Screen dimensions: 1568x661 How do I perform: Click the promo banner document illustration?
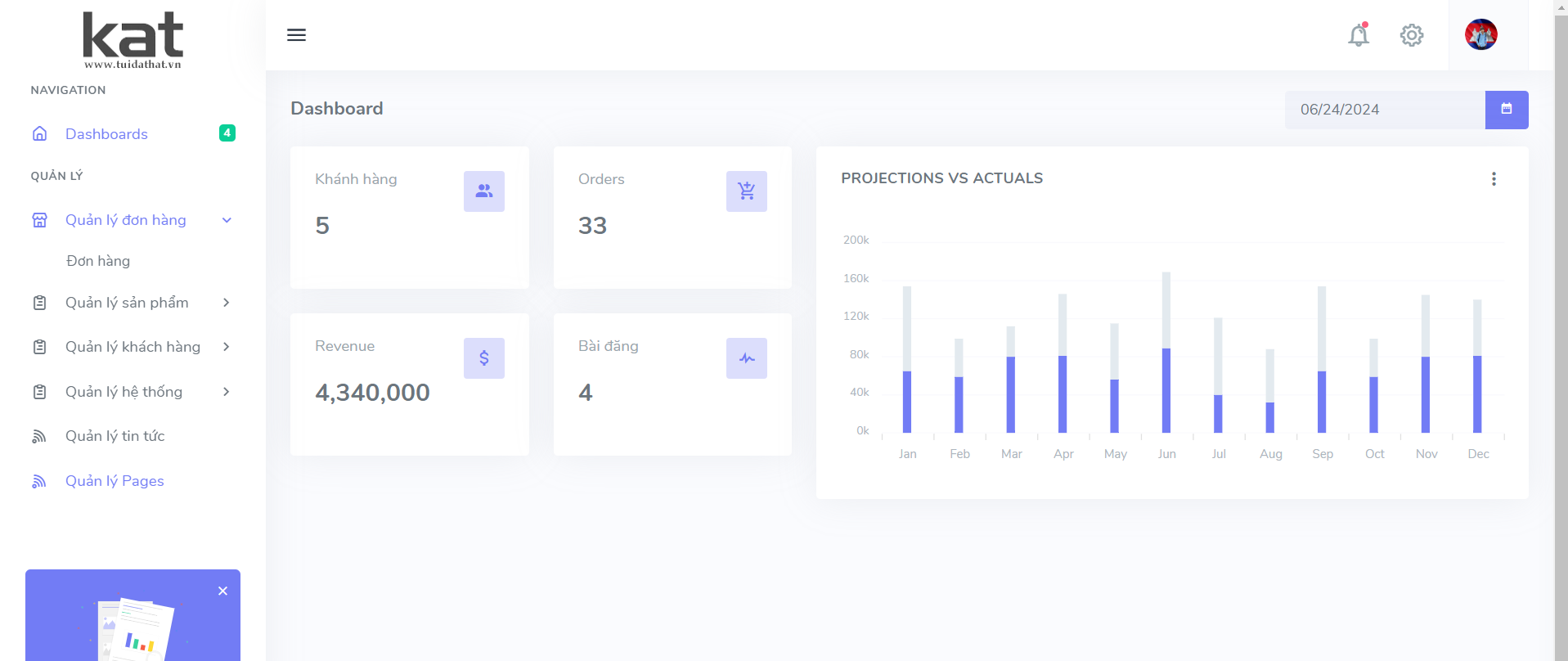pyautogui.click(x=135, y=630)
